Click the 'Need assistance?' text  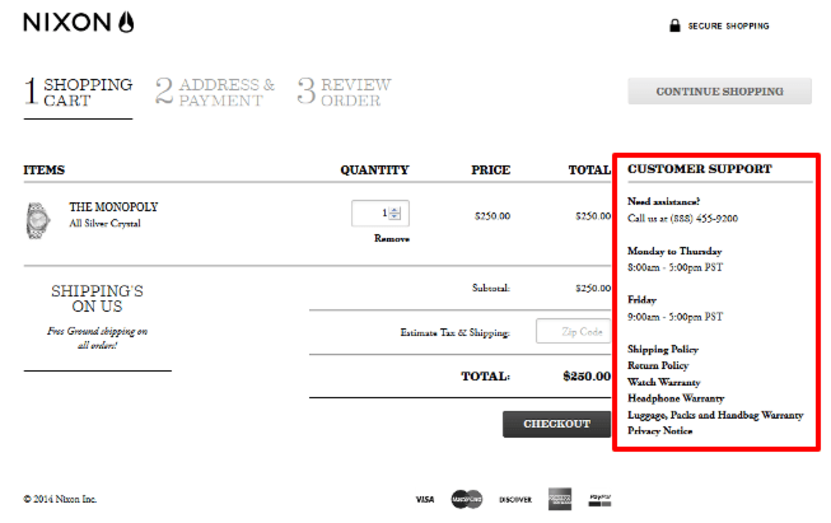(x=664, y=201)
